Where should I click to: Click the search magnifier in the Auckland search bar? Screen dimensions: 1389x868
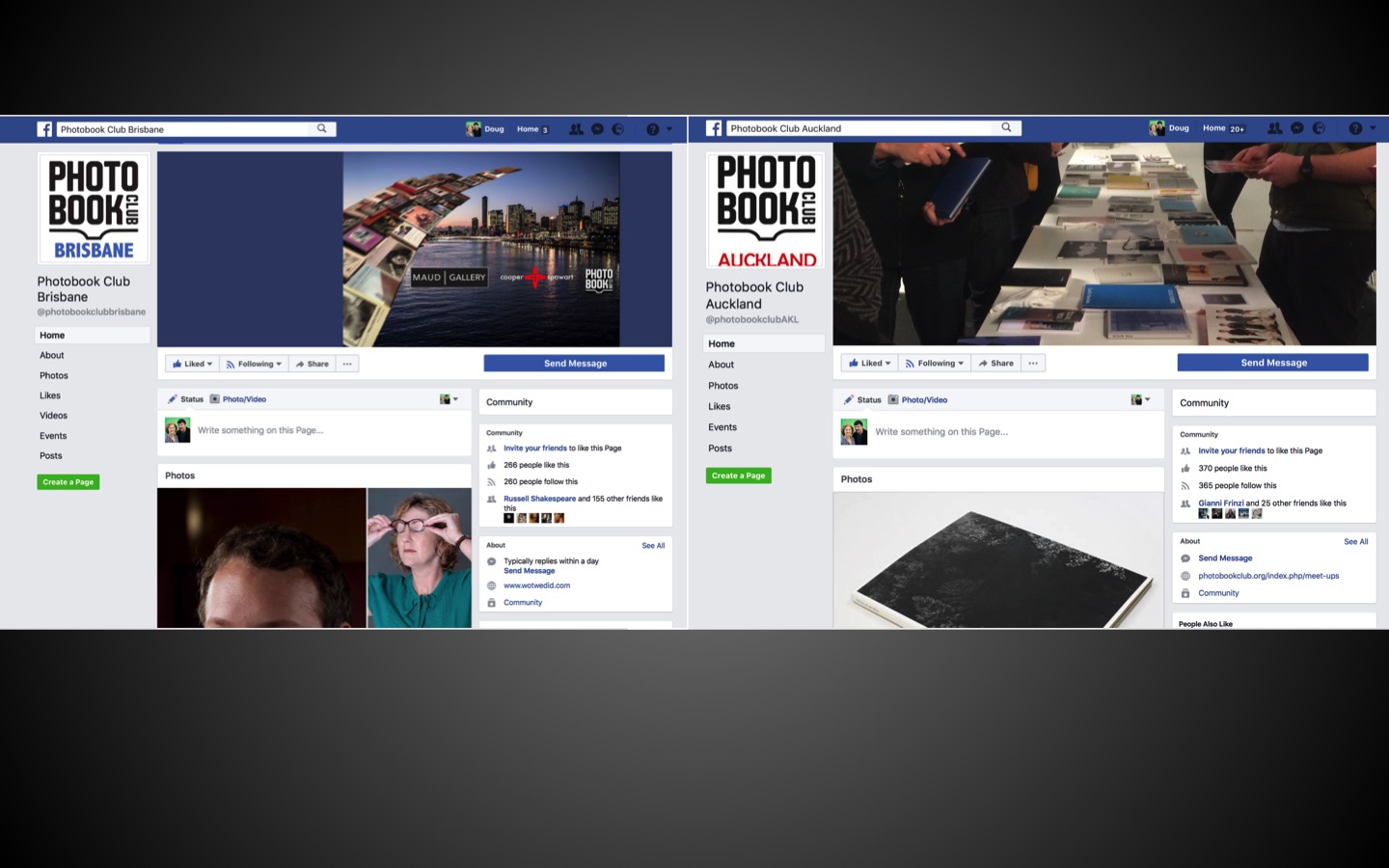pyautogui.click(x=1006, y=128)
